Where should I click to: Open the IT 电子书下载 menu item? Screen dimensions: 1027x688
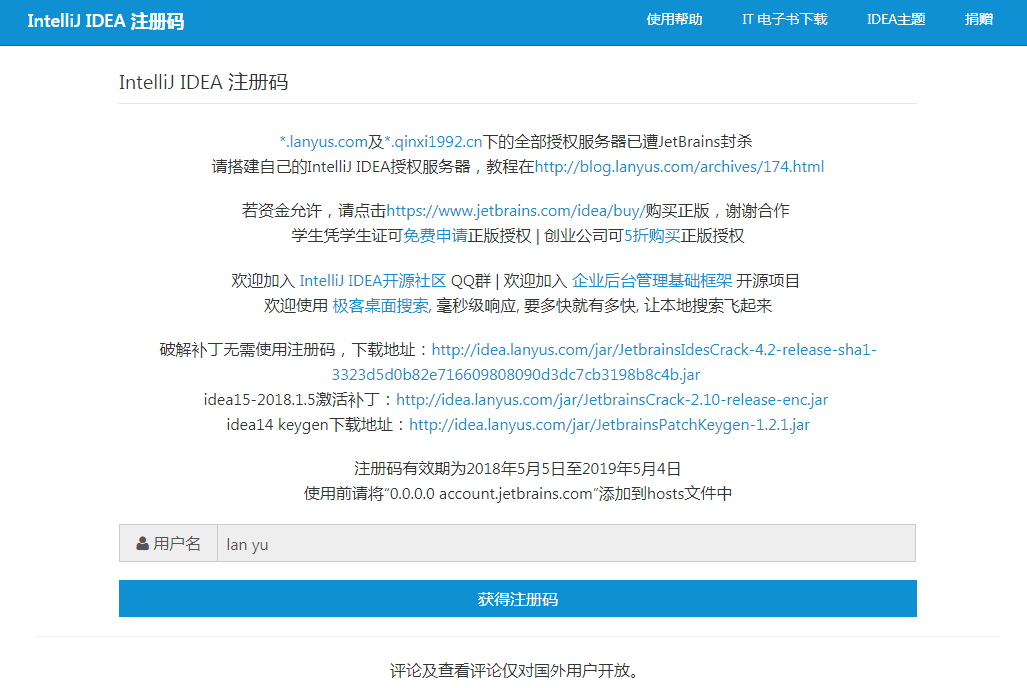pyautogui.click(x=785, y=20)
